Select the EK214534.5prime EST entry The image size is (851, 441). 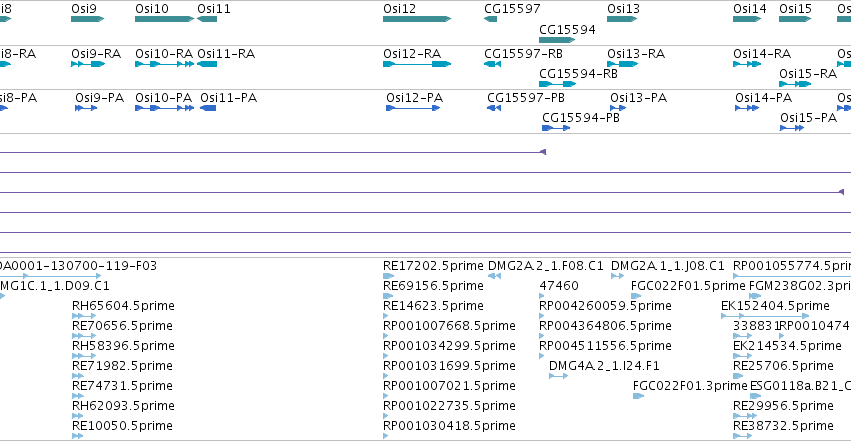788,346
